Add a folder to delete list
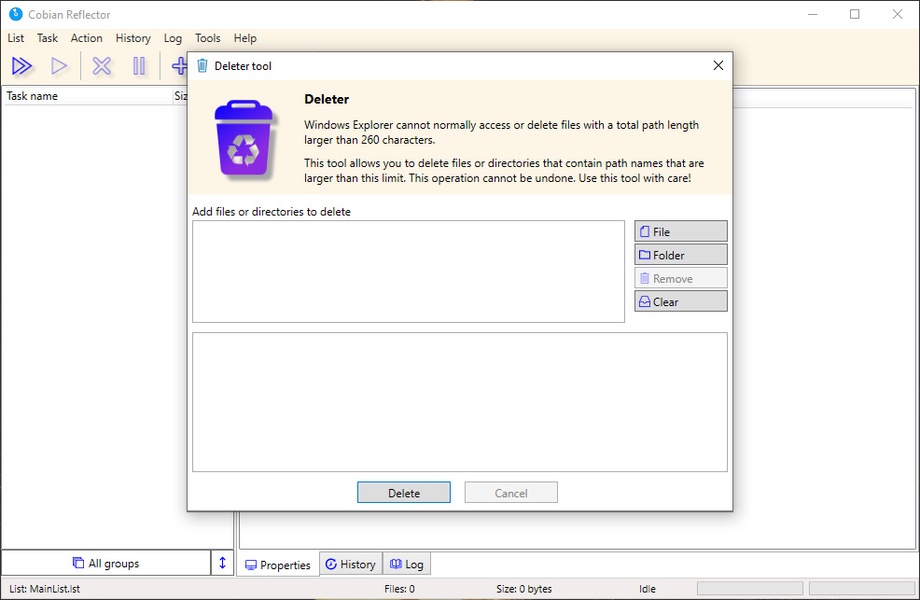This screenshot has height=600, width=920. [681, 255]
